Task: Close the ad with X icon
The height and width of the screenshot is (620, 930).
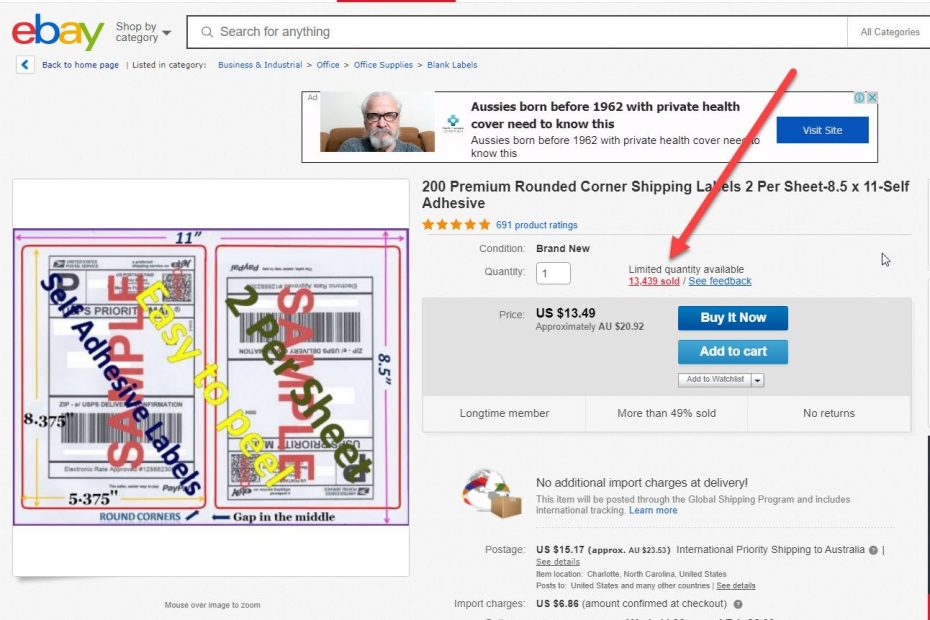Action: (x=872, y=98)
